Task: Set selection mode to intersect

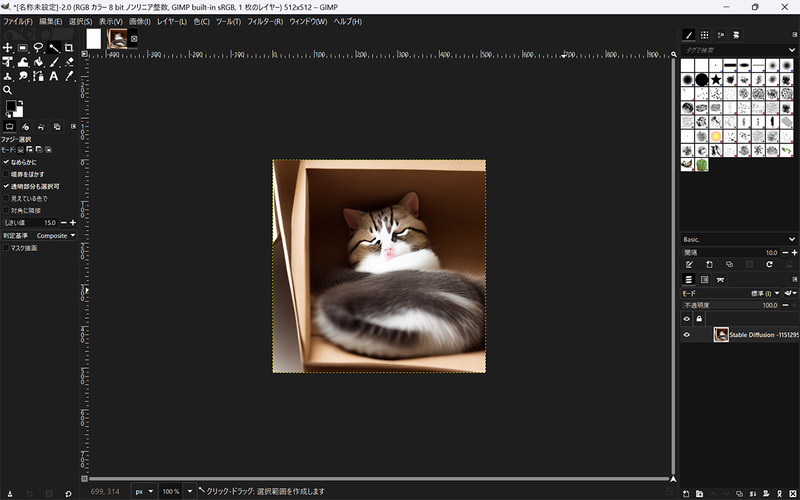Action: click(x=48, y=150)
